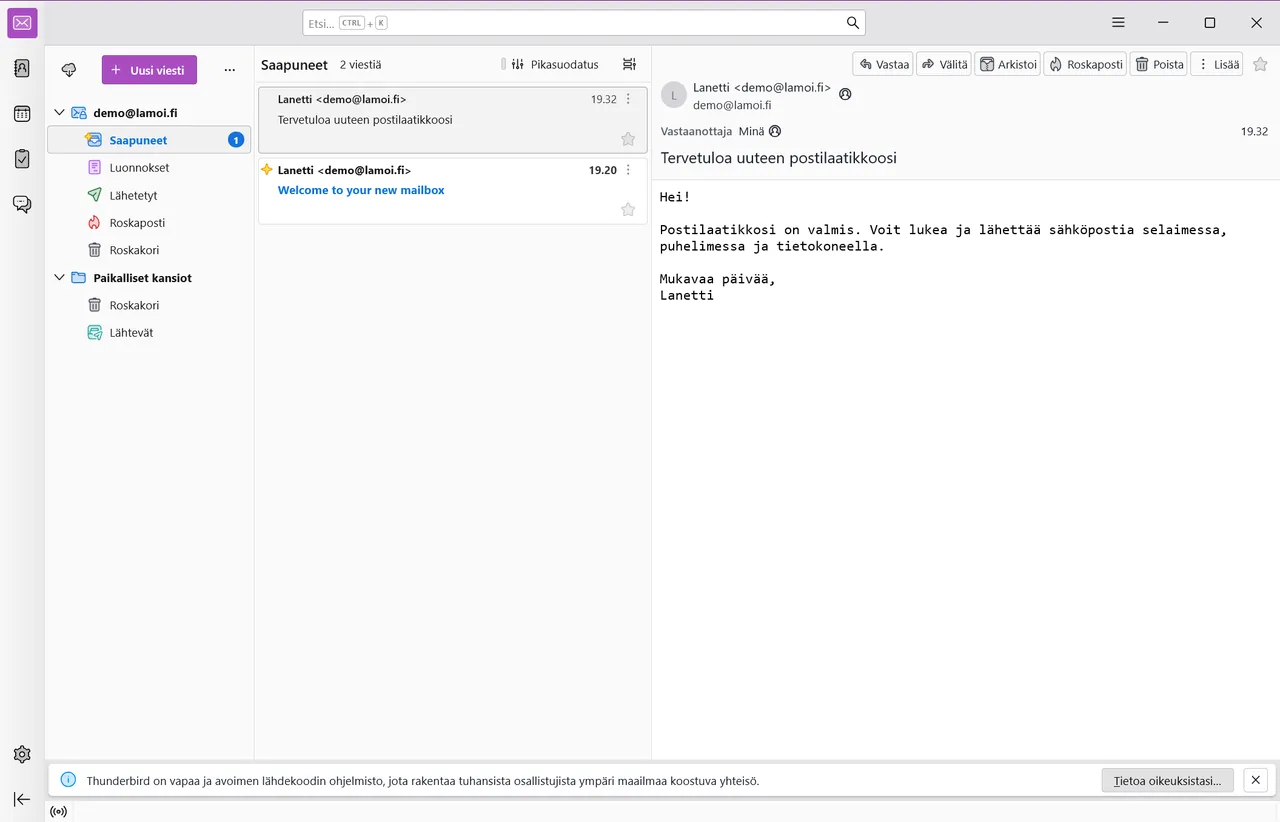The height and width of the screenshot is (822, 1280).
Task: Open Roskakori under Paikalliset kansiot
Action: pyautogui.click(x=149, y=305)
